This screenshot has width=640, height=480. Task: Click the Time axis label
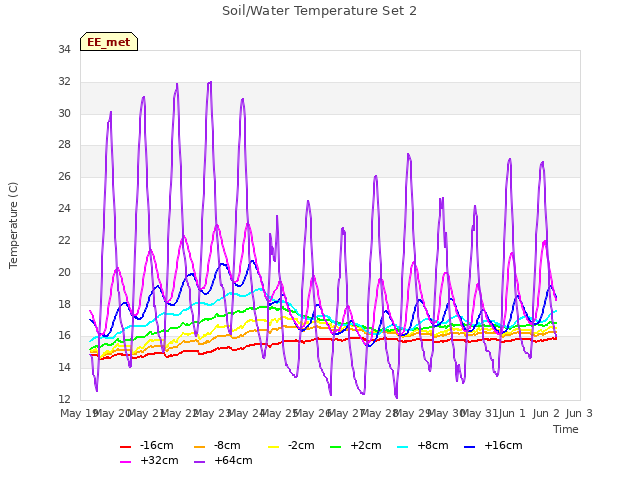[566, 429]
